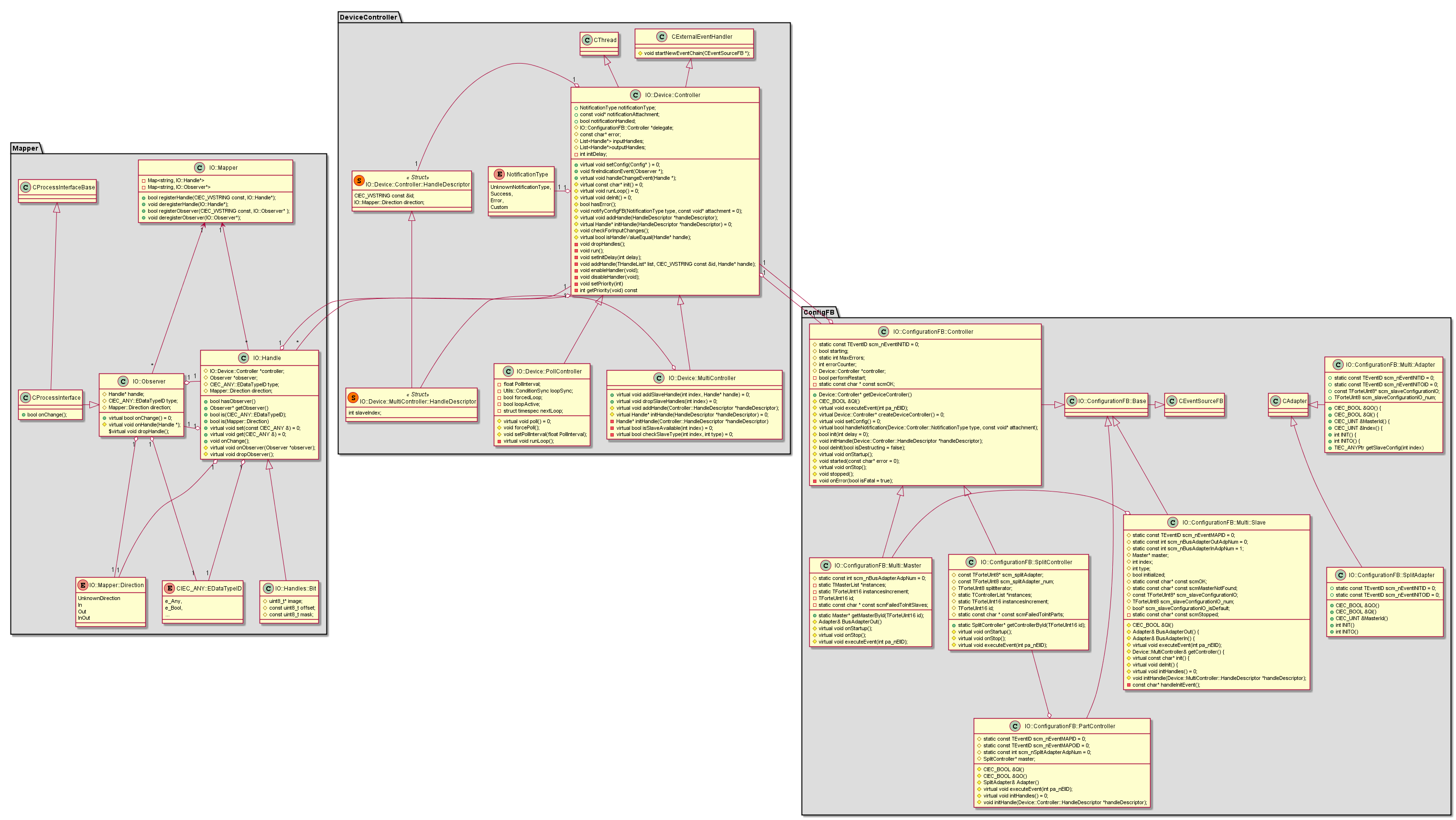The image size is (1456, 820).
Task: Click the ConfigFB package label
Action: pos(819,312)
